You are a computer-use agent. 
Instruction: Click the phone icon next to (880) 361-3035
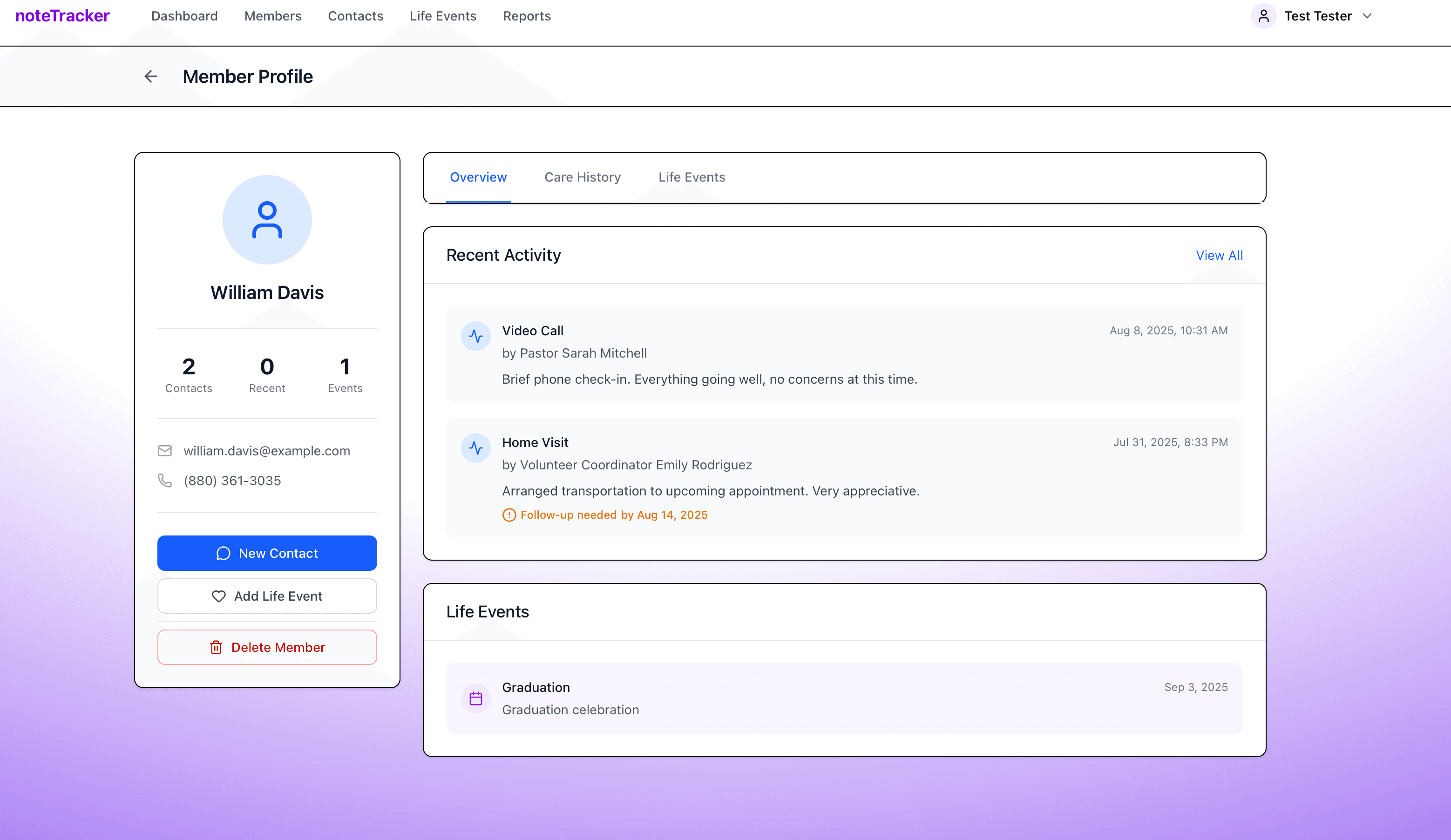click(x=165, y=481)
